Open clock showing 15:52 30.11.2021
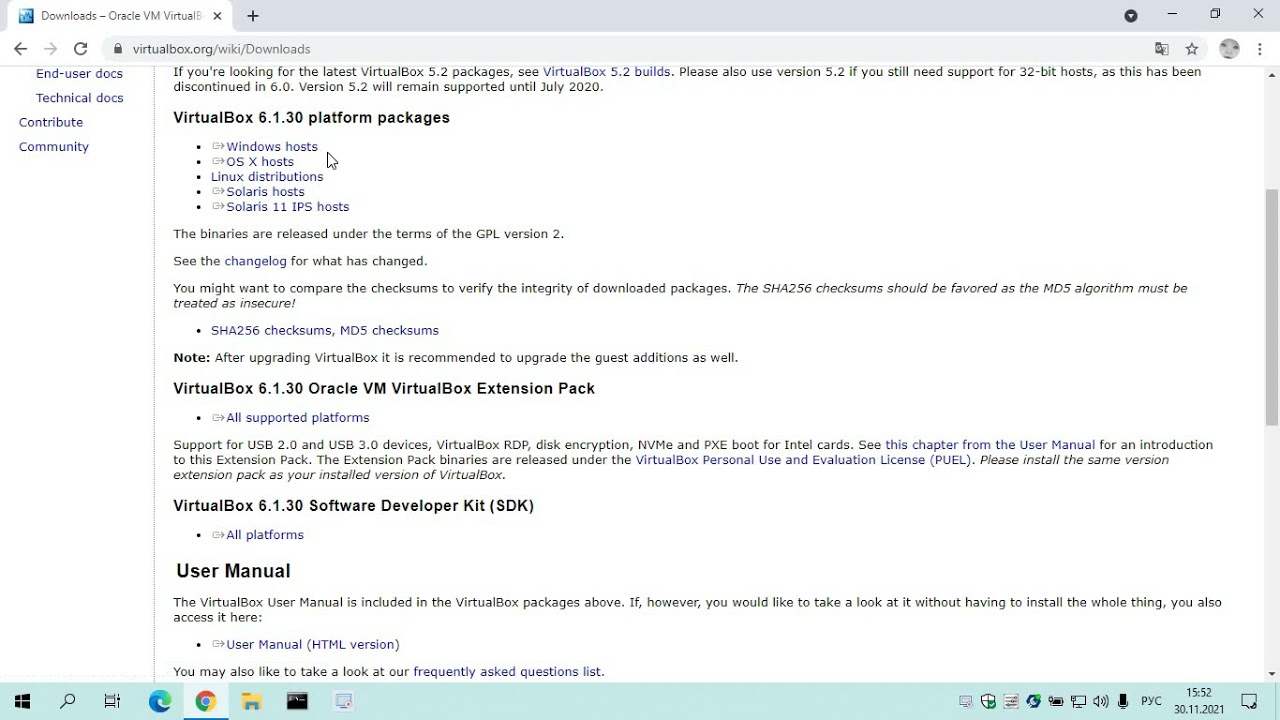 click(1199, 701)
